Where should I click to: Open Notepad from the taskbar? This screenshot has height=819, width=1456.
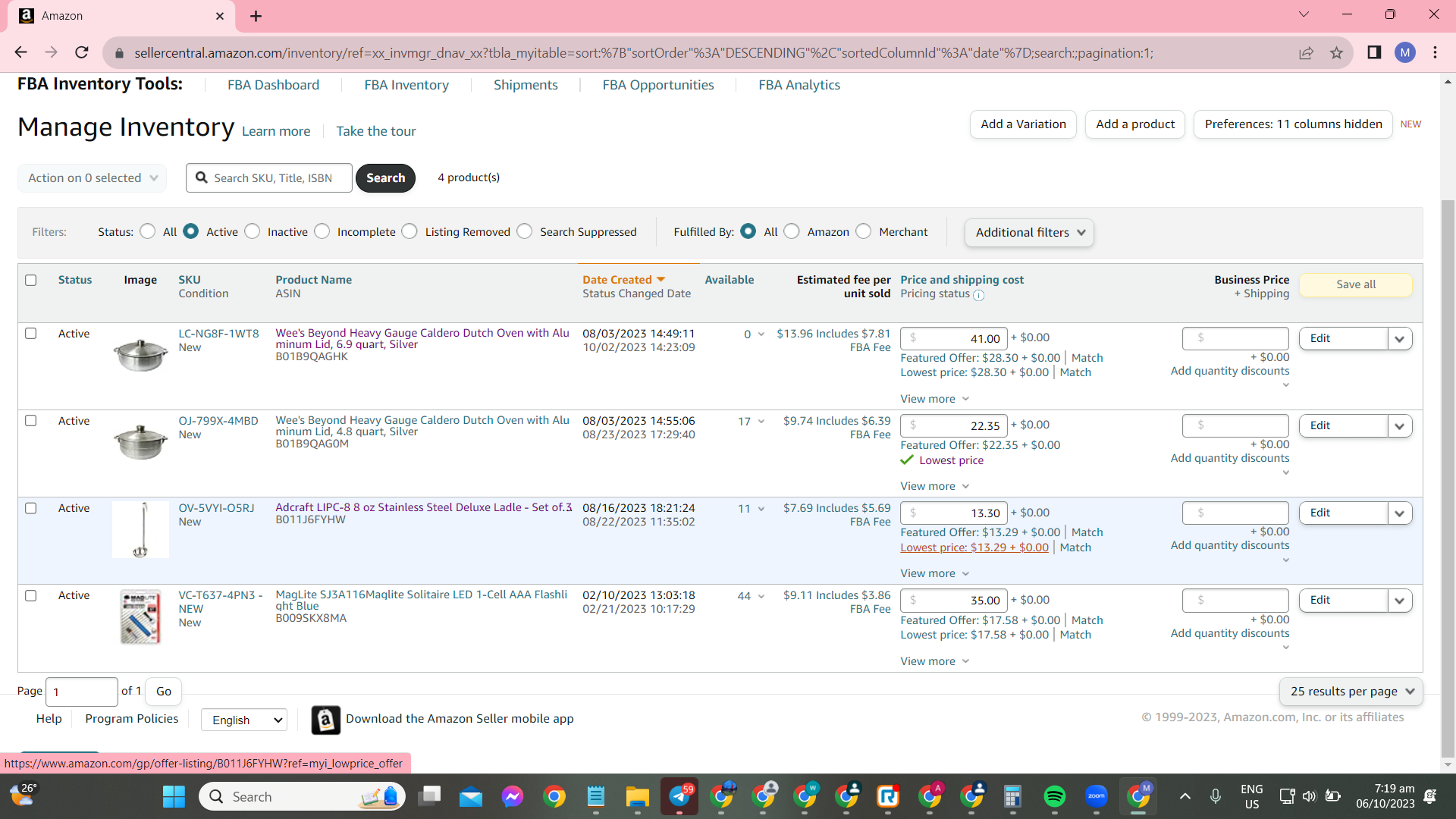point(596,796)
